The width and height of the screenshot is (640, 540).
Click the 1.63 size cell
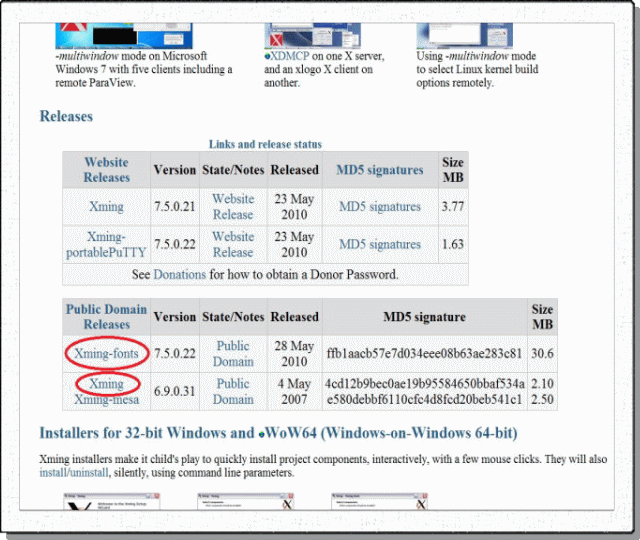[453, 244]
